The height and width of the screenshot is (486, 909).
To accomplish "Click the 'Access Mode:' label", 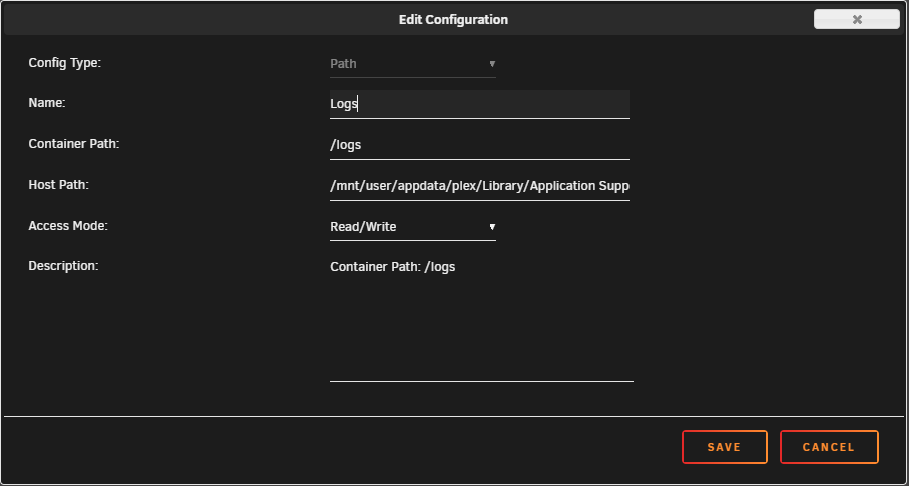I will click(x=68, y=226).
